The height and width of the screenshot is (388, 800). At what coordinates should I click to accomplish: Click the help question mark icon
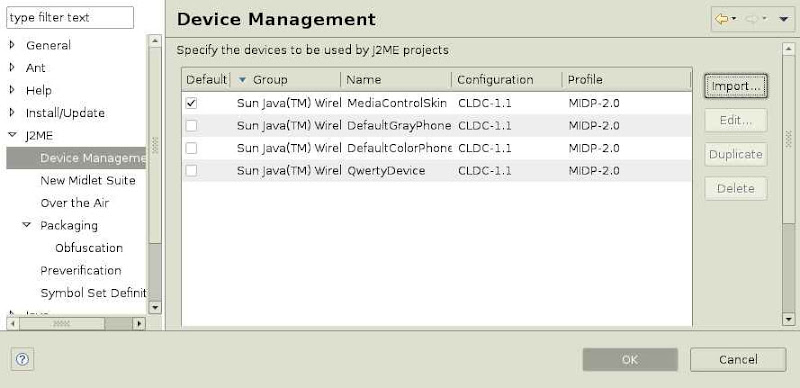coord(22,359)
